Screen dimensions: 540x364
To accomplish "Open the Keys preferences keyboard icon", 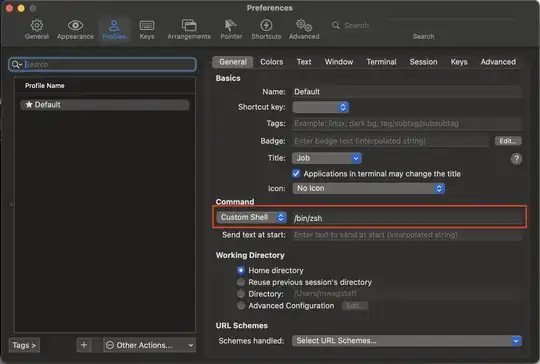I will point(147,25).
